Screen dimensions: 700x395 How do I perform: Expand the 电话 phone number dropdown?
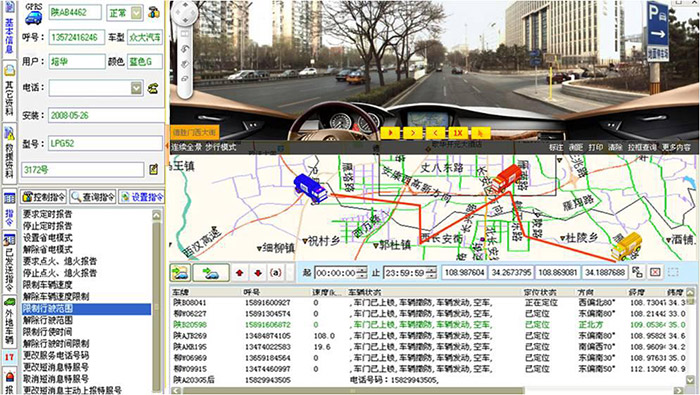(137, 88)
